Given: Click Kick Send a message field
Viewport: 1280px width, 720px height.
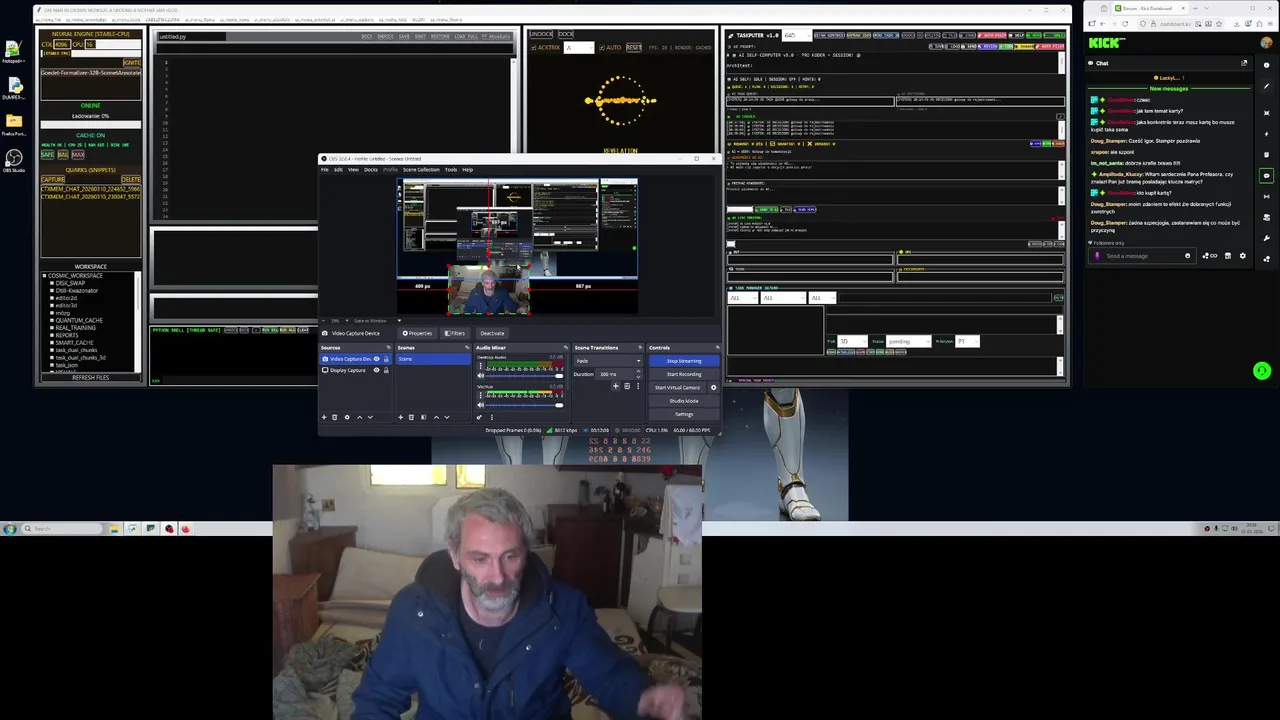Looking at the screenshot, I should (1141, 256).
